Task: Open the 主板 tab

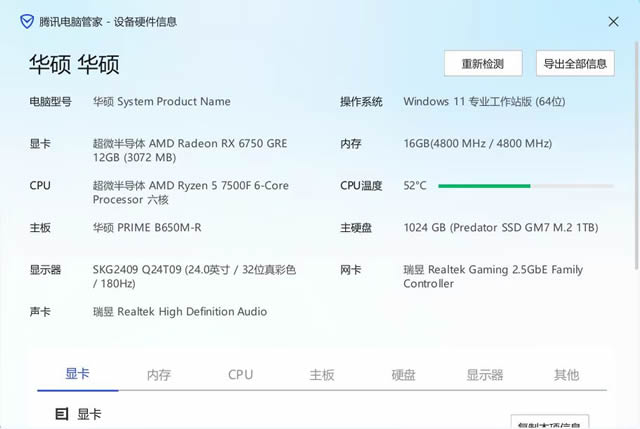Action: pos(322,375)
